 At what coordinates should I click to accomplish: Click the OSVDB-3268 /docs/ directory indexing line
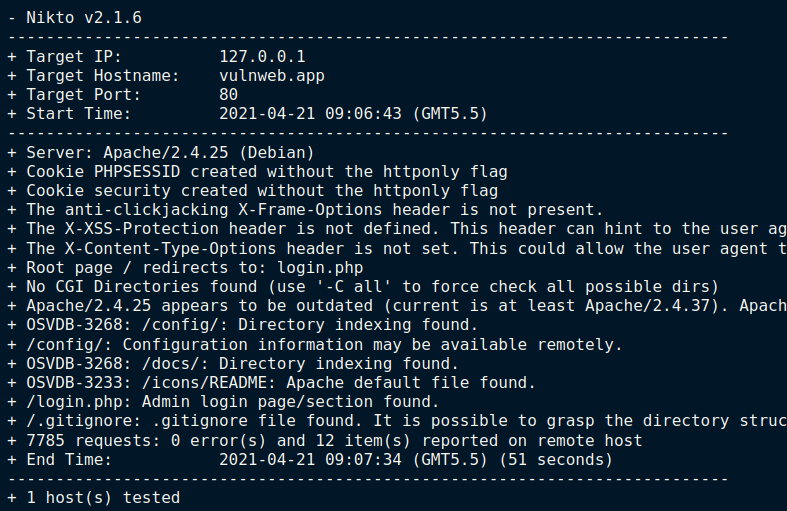(233, 363)
